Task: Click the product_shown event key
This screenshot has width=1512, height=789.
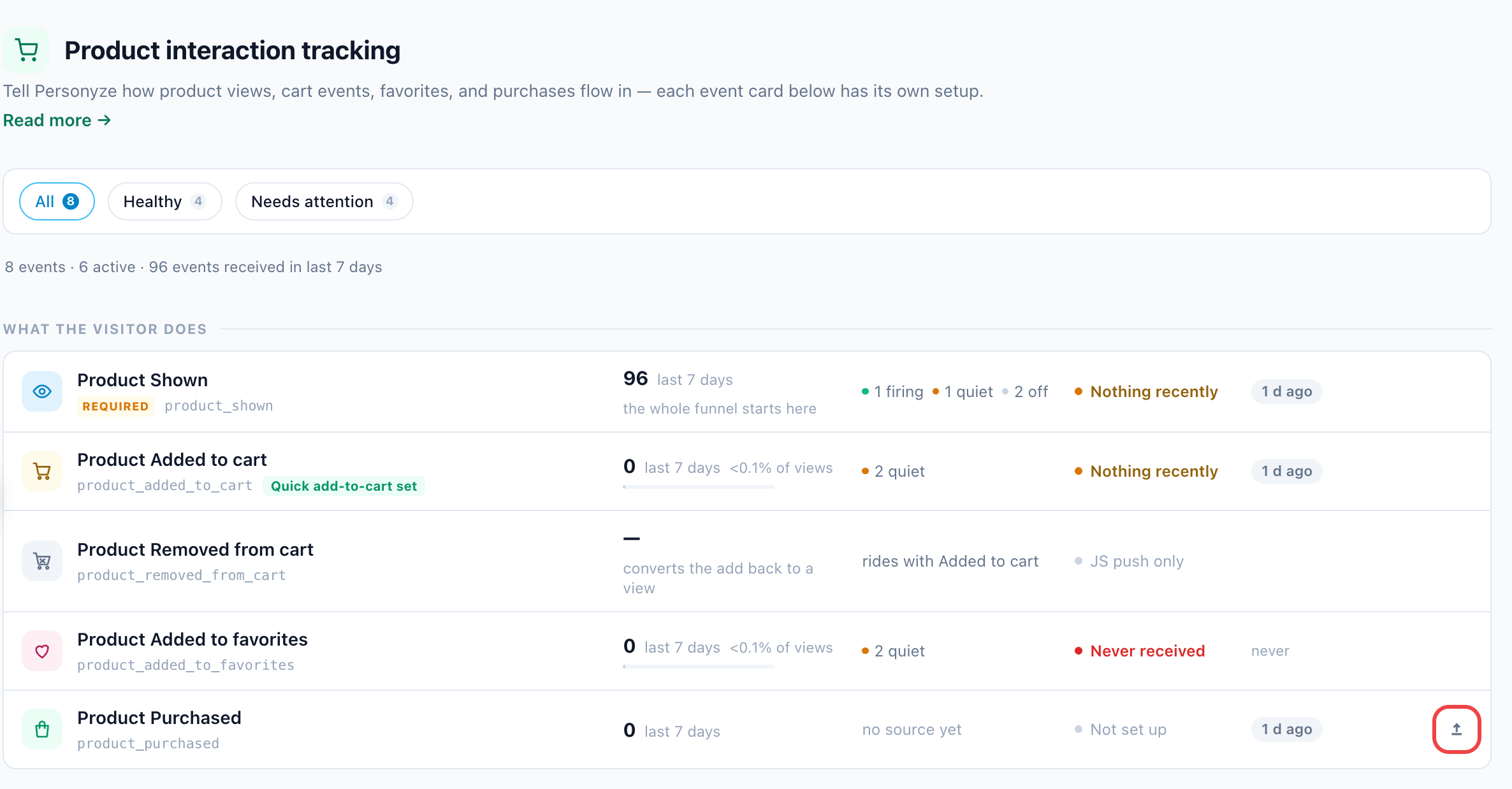Action: point(219,406)
